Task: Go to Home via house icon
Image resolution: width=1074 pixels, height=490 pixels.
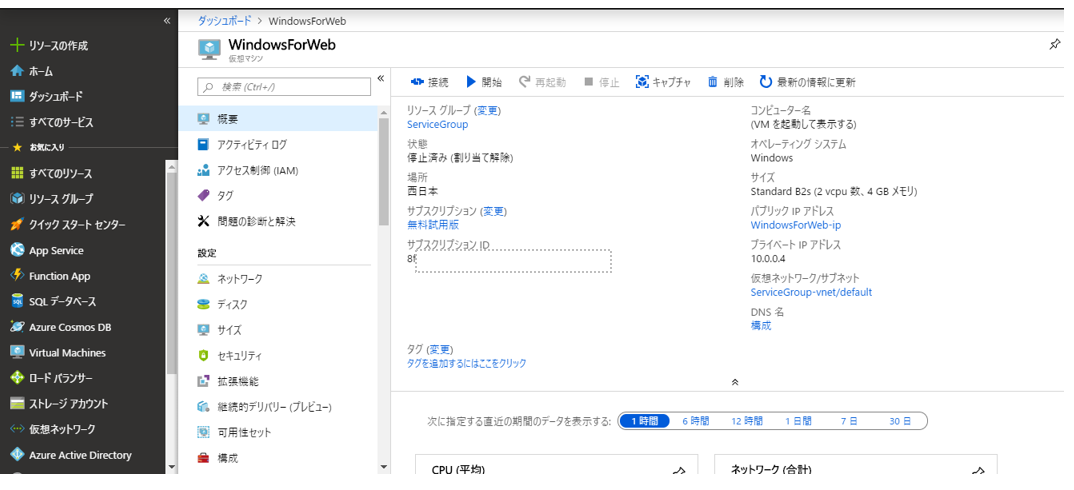Action: point(18,71)
